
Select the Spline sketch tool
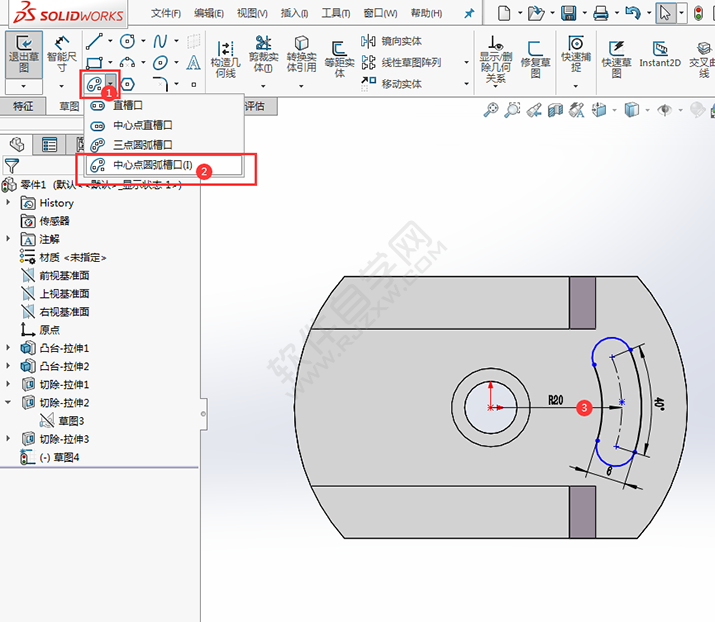coord(160,41)
